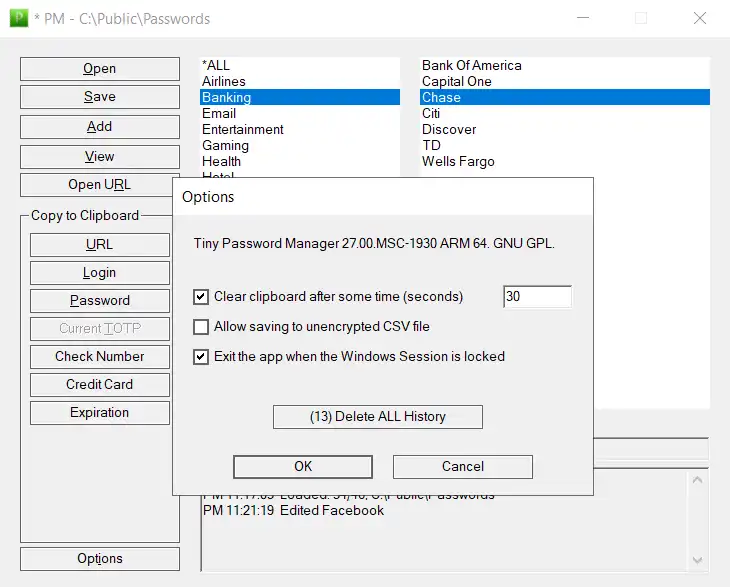
Task: Select the Health category
Action: coord(300,162)
